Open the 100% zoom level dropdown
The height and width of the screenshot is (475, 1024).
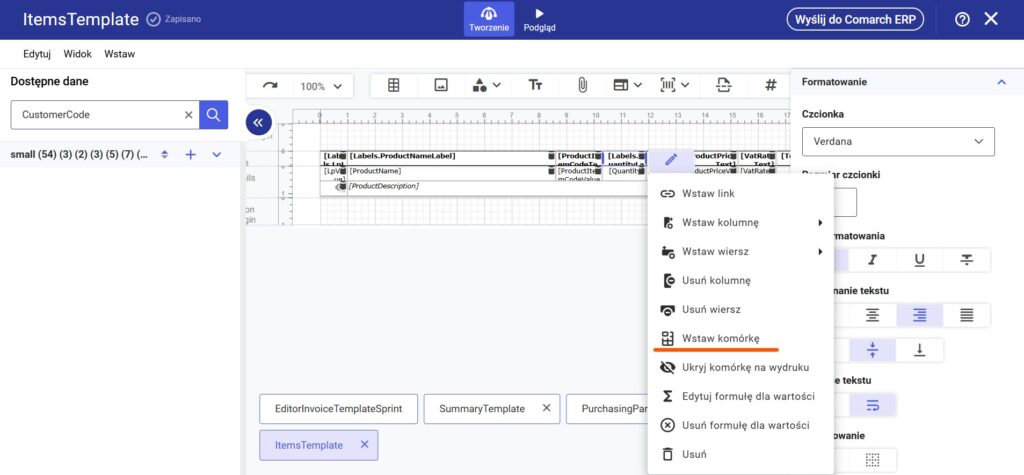pos(321,86)
